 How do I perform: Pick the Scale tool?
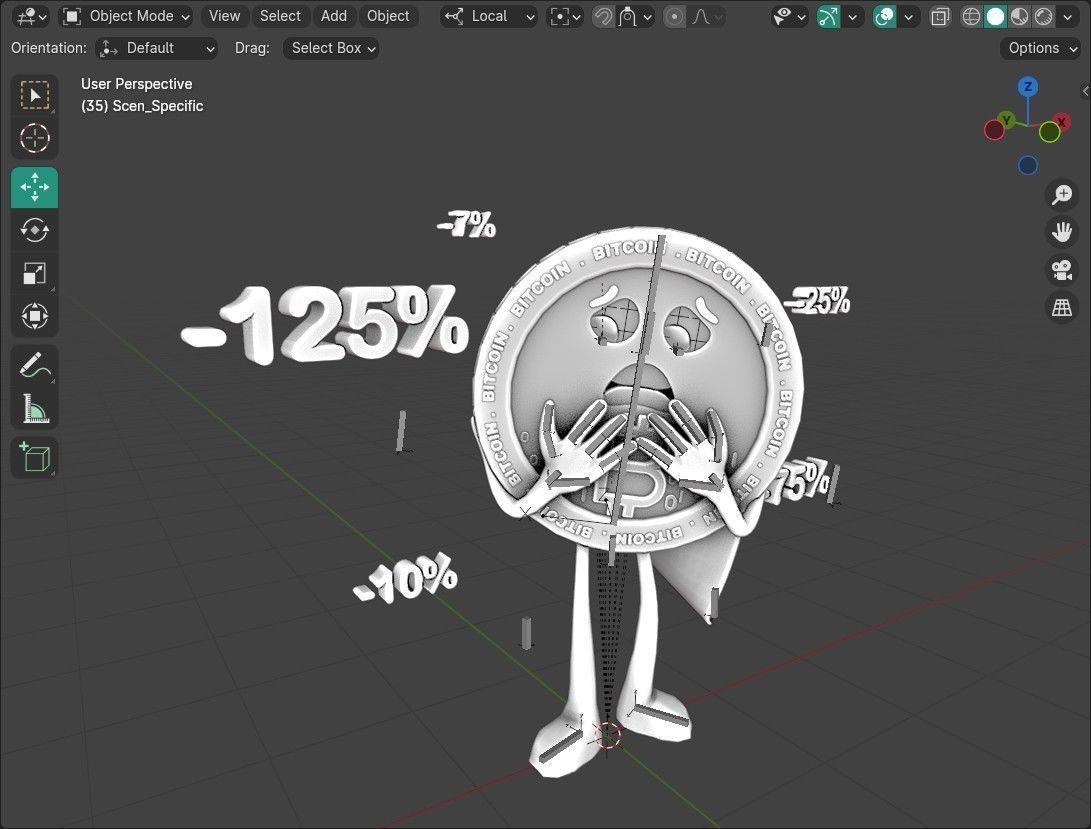tap(34, 274)
